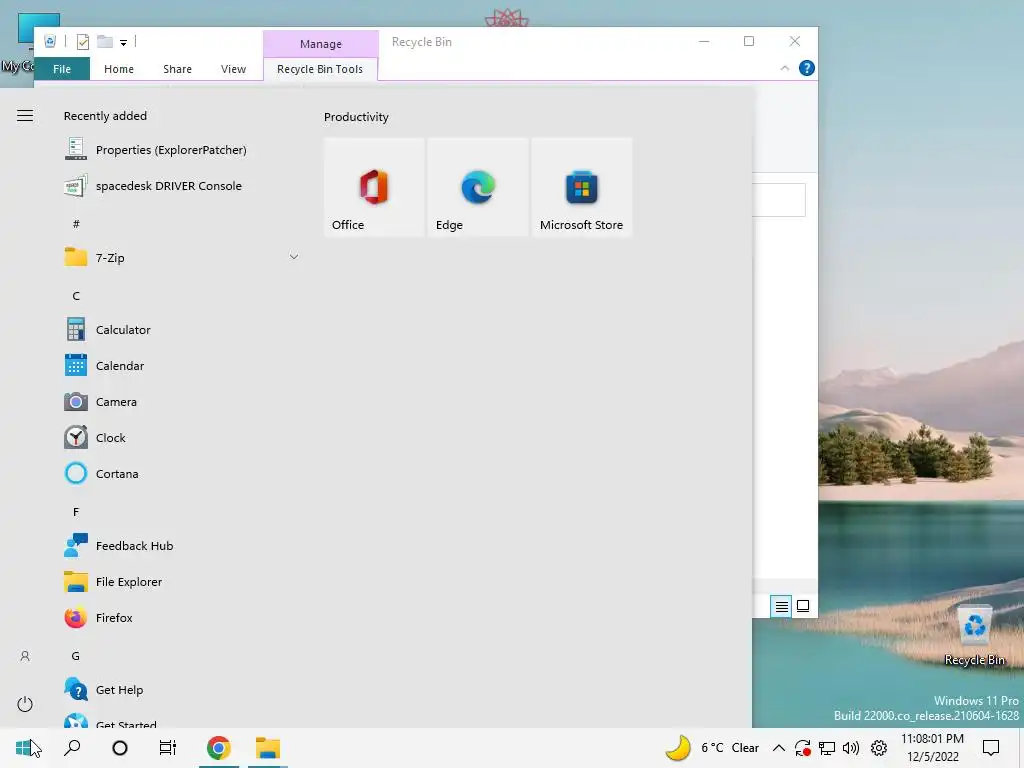
Task: Open the user account icon in Start
Action: (x=25, y=656)
